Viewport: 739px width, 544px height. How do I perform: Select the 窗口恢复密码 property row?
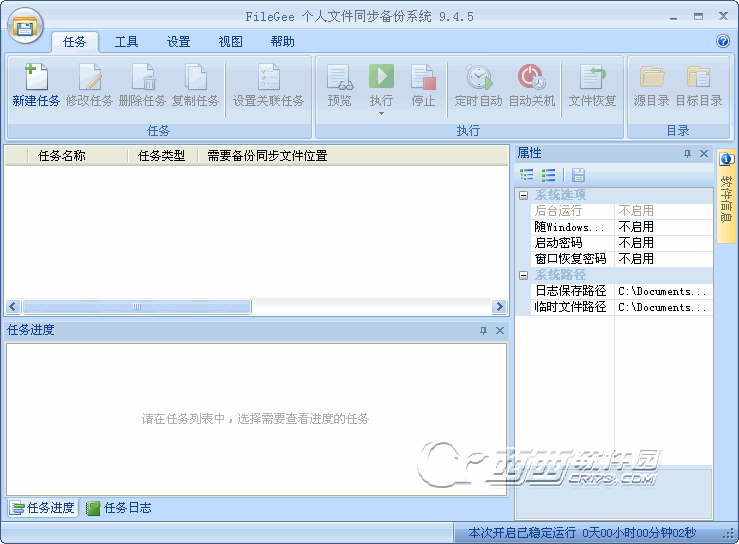click(622, 259)
